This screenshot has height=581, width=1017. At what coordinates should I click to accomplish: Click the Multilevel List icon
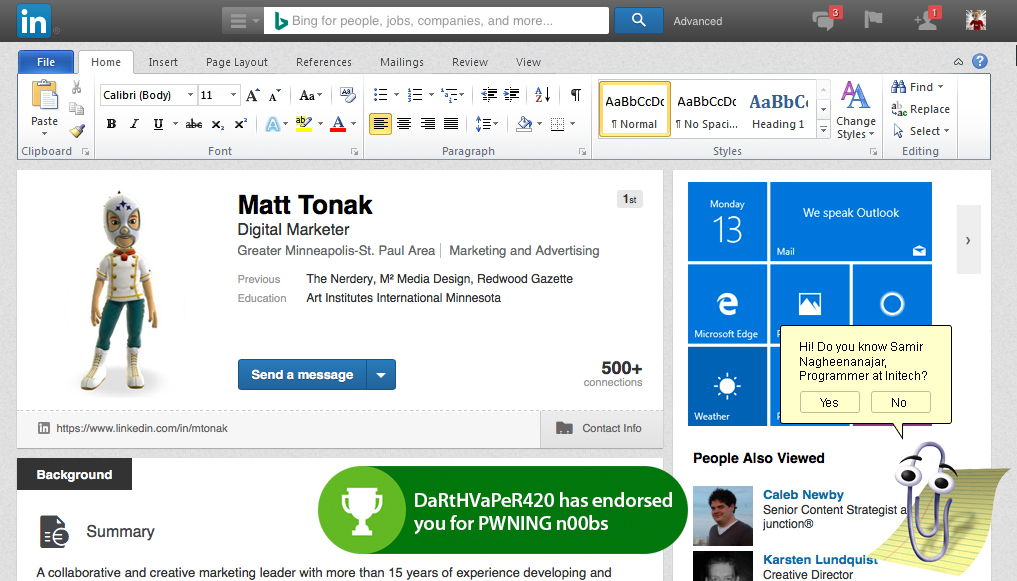[449, 95]
